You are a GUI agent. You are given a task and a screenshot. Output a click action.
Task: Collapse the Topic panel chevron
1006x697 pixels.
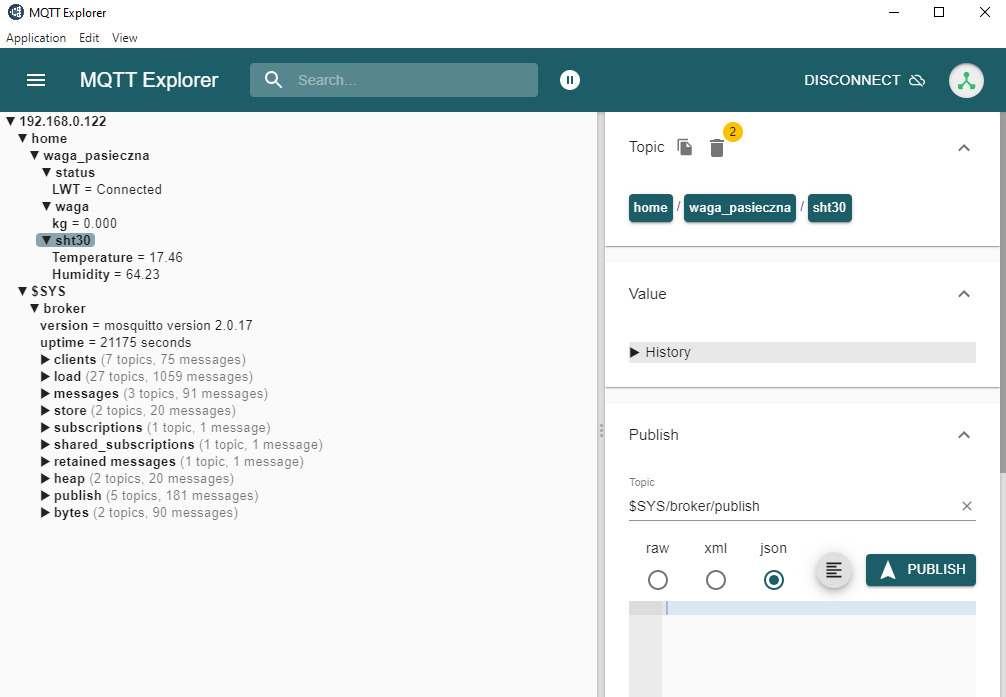pyautogui.click(x=964, y=148)
